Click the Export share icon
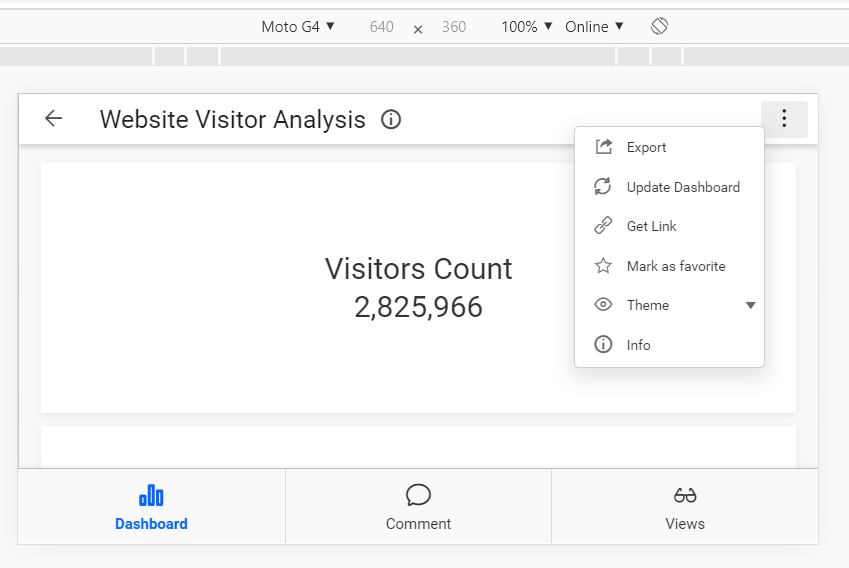This screenshot has width=849, height=568. coord(603,147)
